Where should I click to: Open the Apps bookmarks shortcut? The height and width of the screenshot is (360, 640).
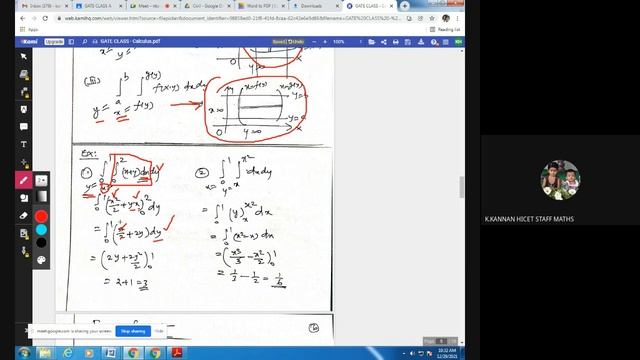tap(29, 29)
